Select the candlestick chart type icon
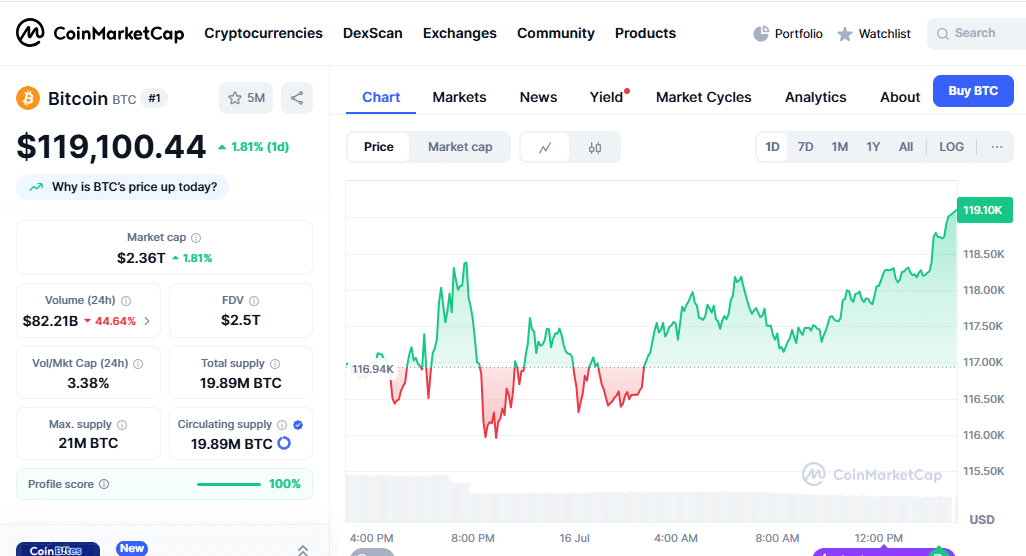 pos(595,147)
